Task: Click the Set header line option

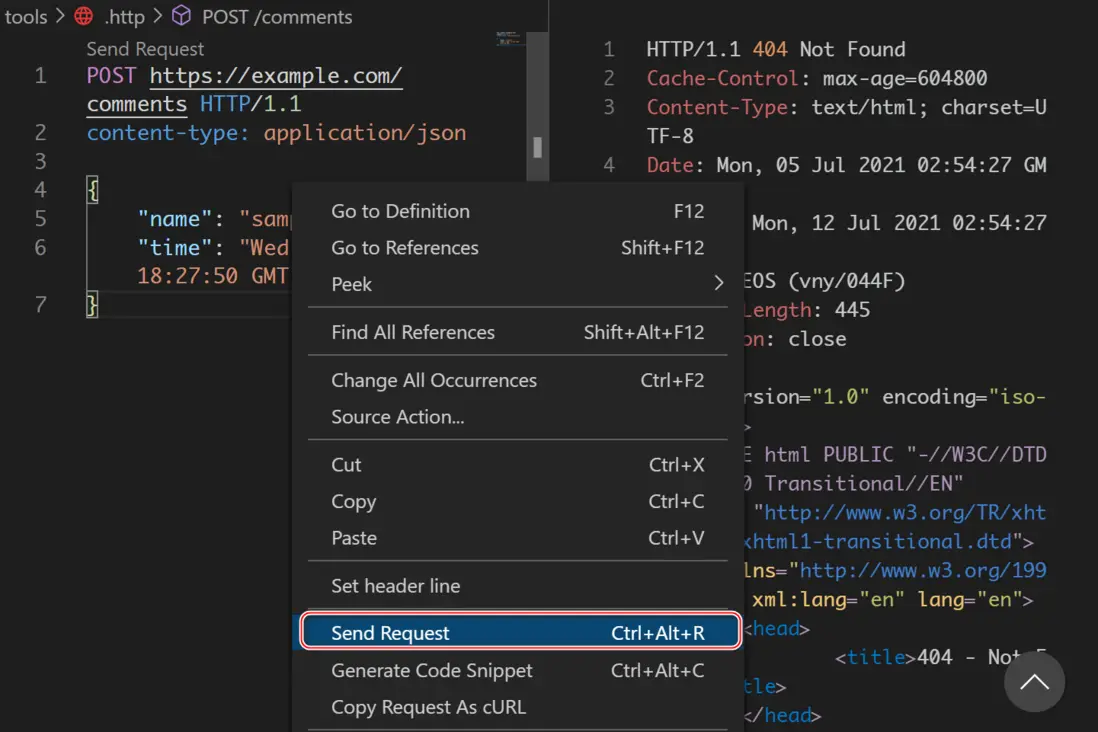Action: click(396, 586)
